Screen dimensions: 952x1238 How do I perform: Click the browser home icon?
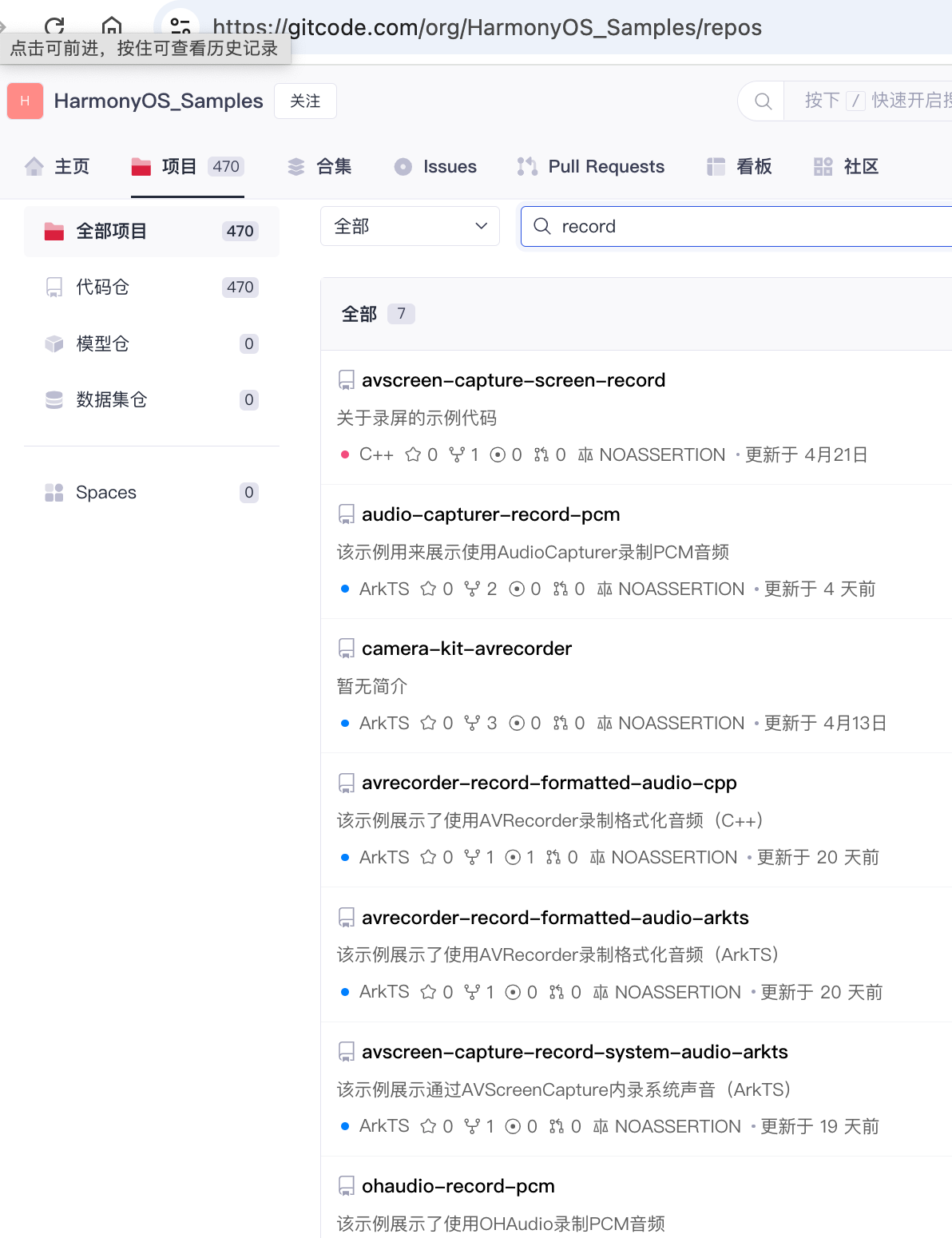(112, 26)
